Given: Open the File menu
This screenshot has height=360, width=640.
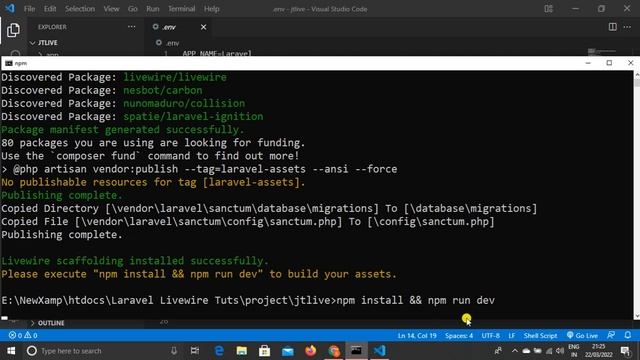Looking at the screenshot, I should click(x=29, y=9).
